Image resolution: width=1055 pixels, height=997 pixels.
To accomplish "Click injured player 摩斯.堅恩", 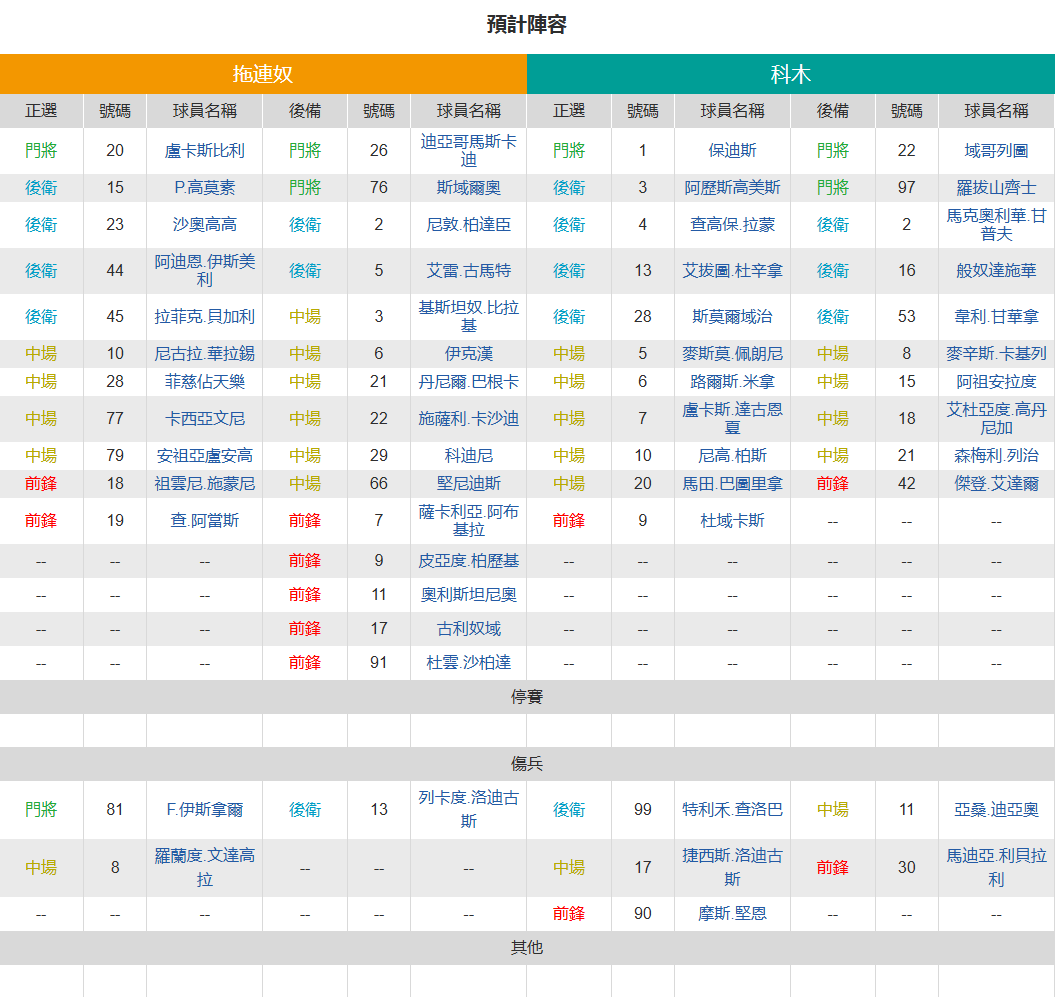I will (x=732, y=914).
